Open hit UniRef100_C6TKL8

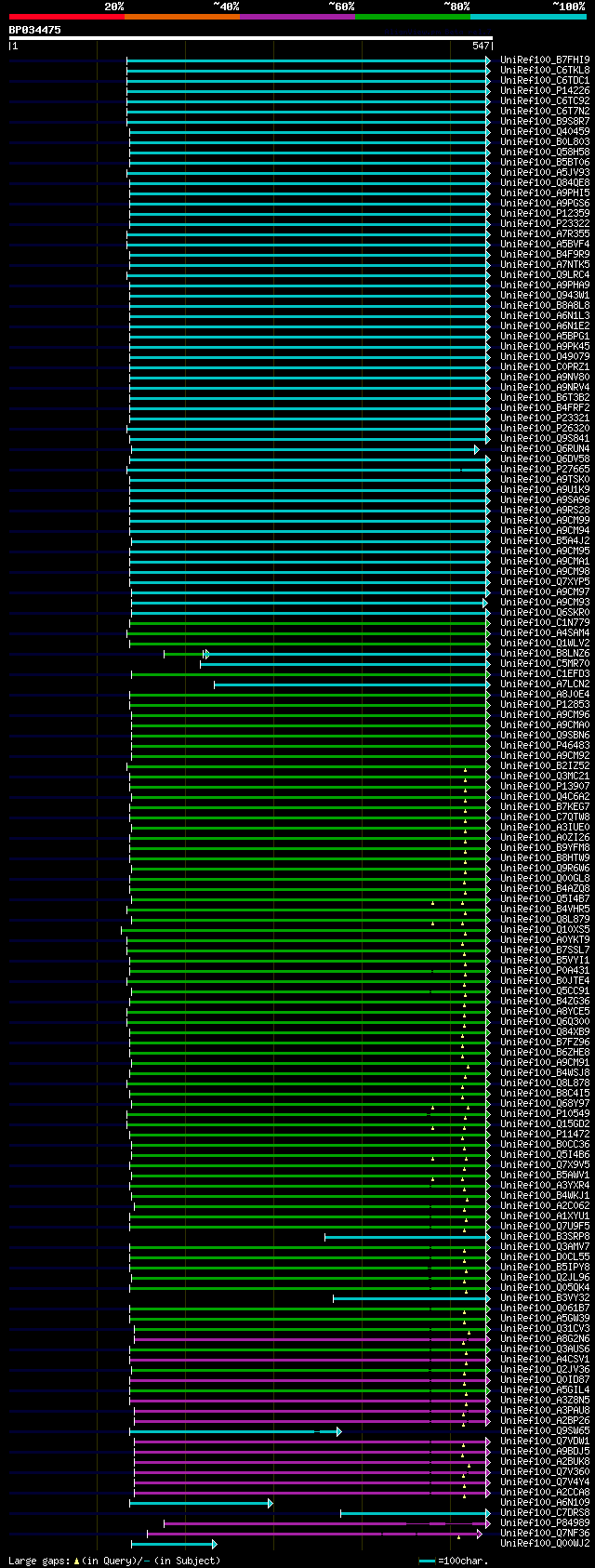pos(545,70)
